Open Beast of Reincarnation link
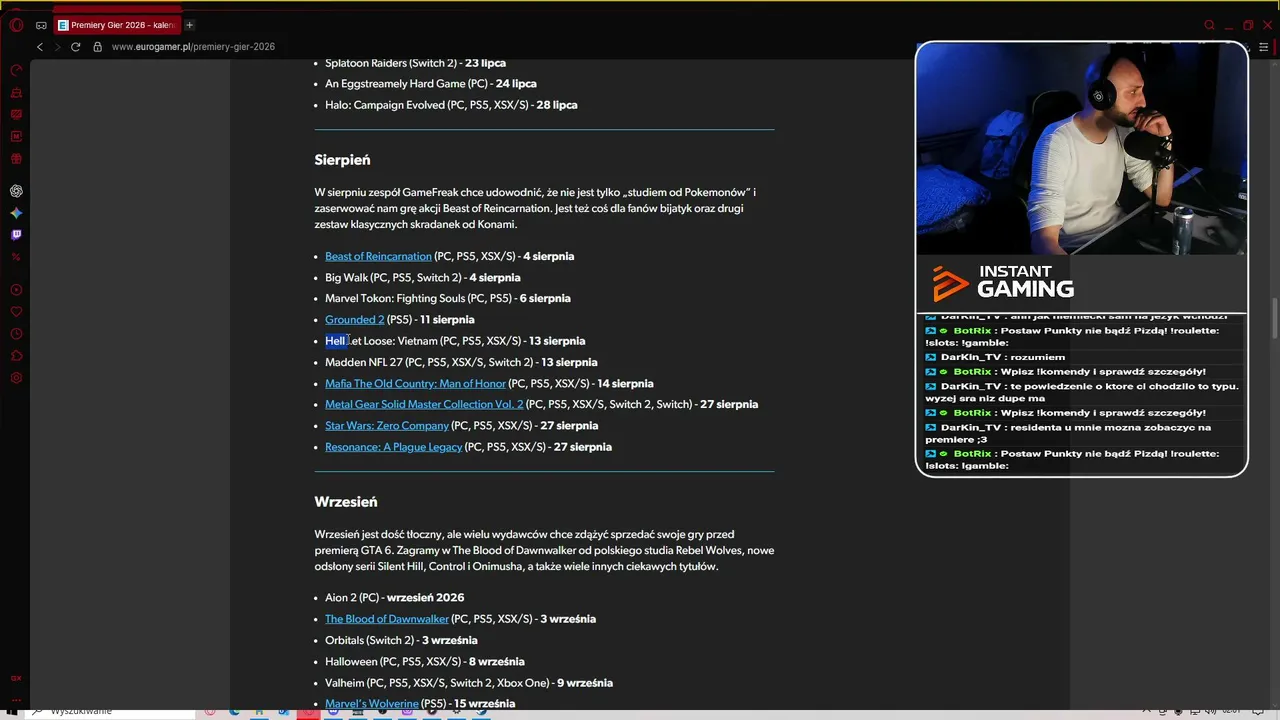This screenshot has width=1280, height=720. 378,257
